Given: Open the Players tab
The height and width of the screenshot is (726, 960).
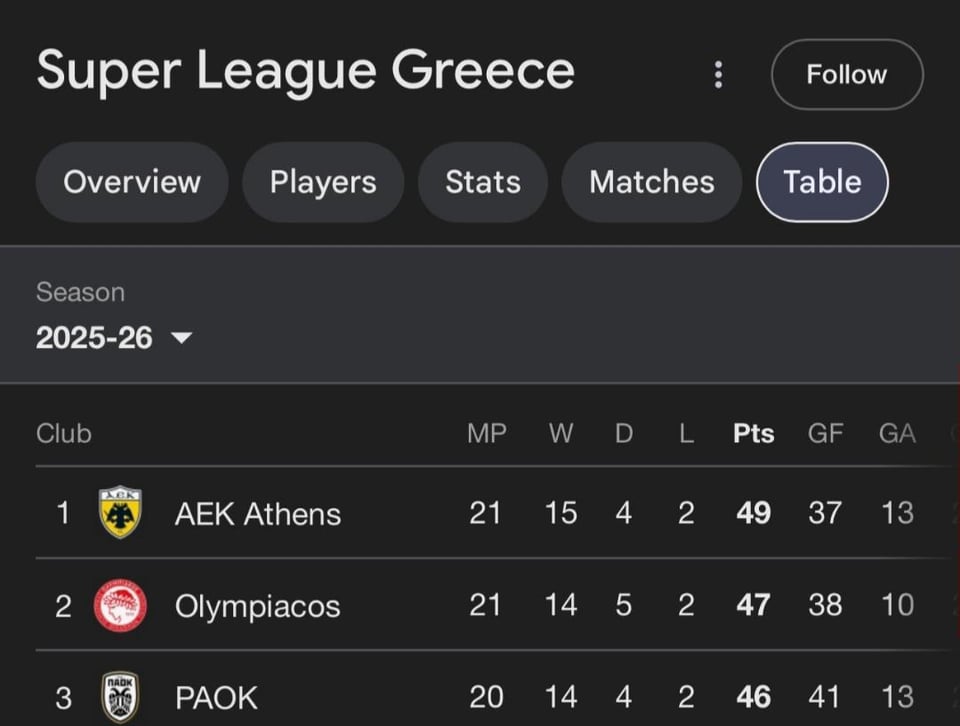Looking at the screenshot, I should point(323,182).
